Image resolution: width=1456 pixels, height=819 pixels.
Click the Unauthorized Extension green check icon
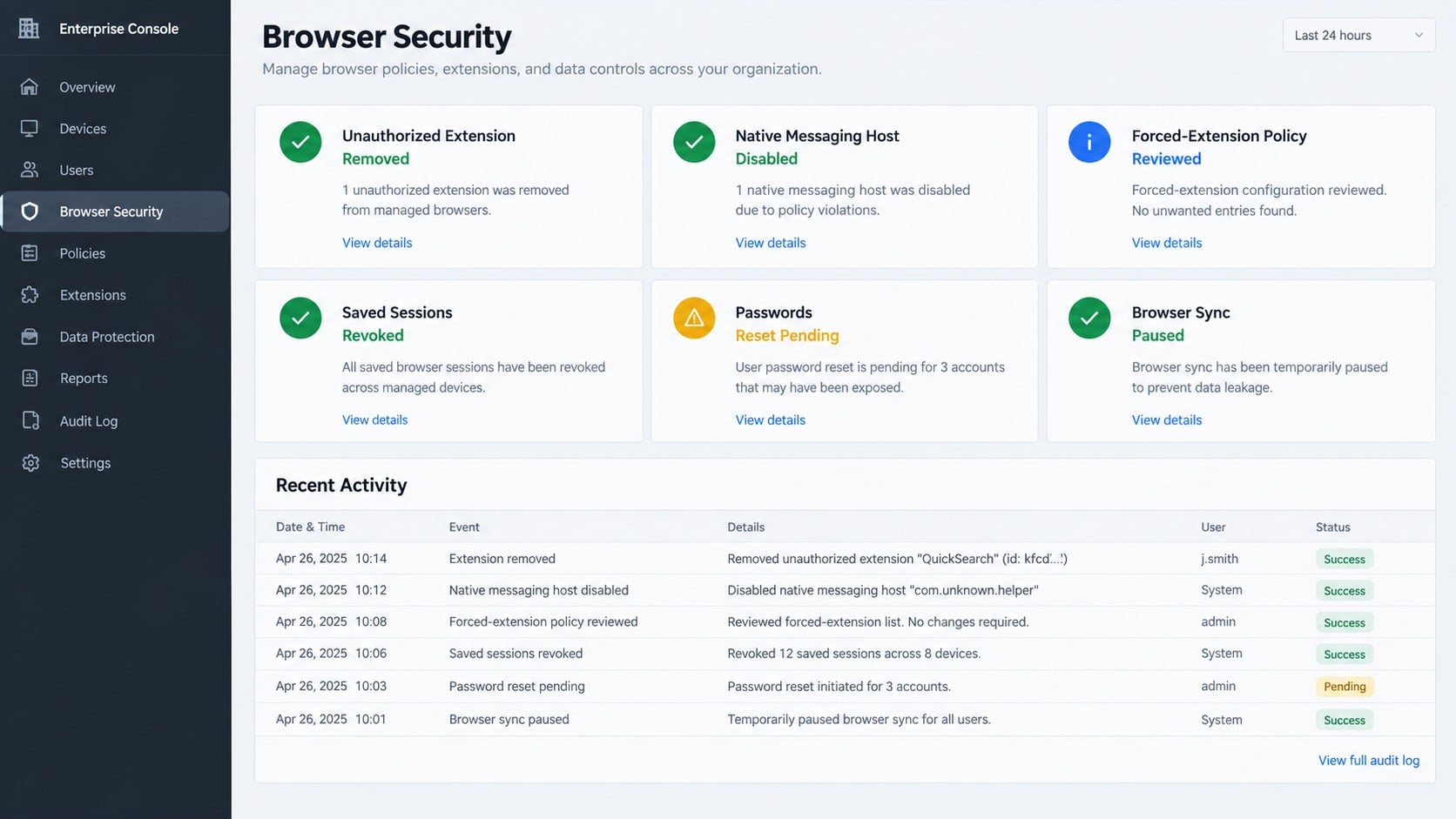click(x=300, y=142)
